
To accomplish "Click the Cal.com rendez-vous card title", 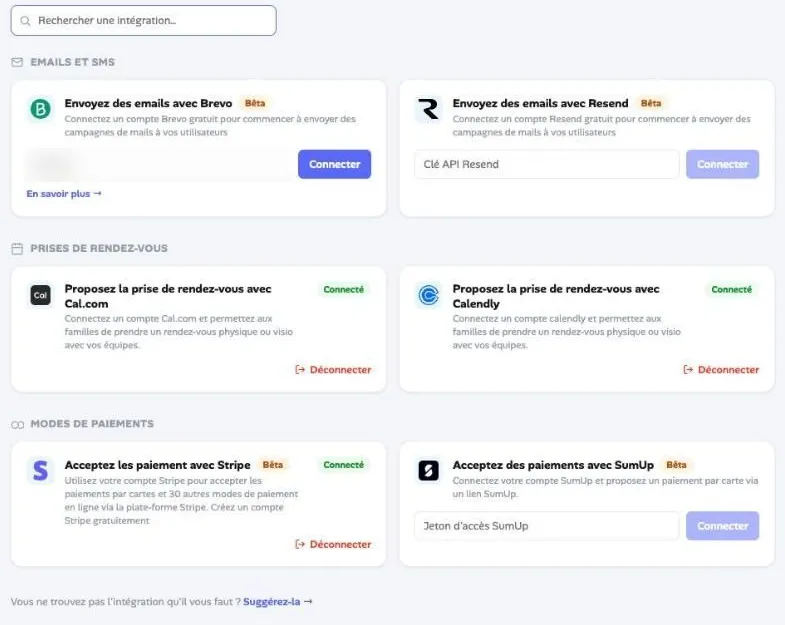I will (x=168, y=296).
